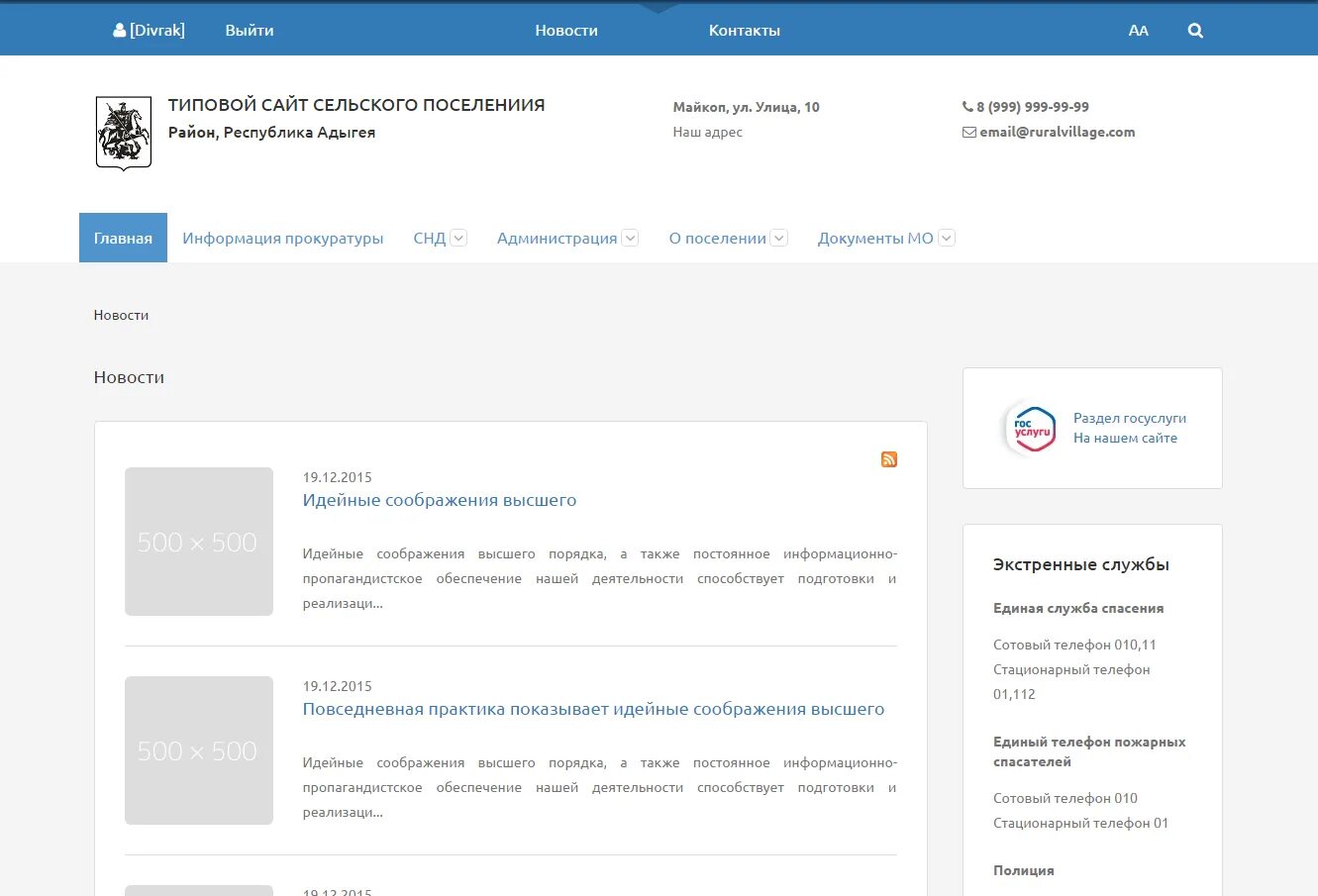Click Выйти to log out

[250, 31]
